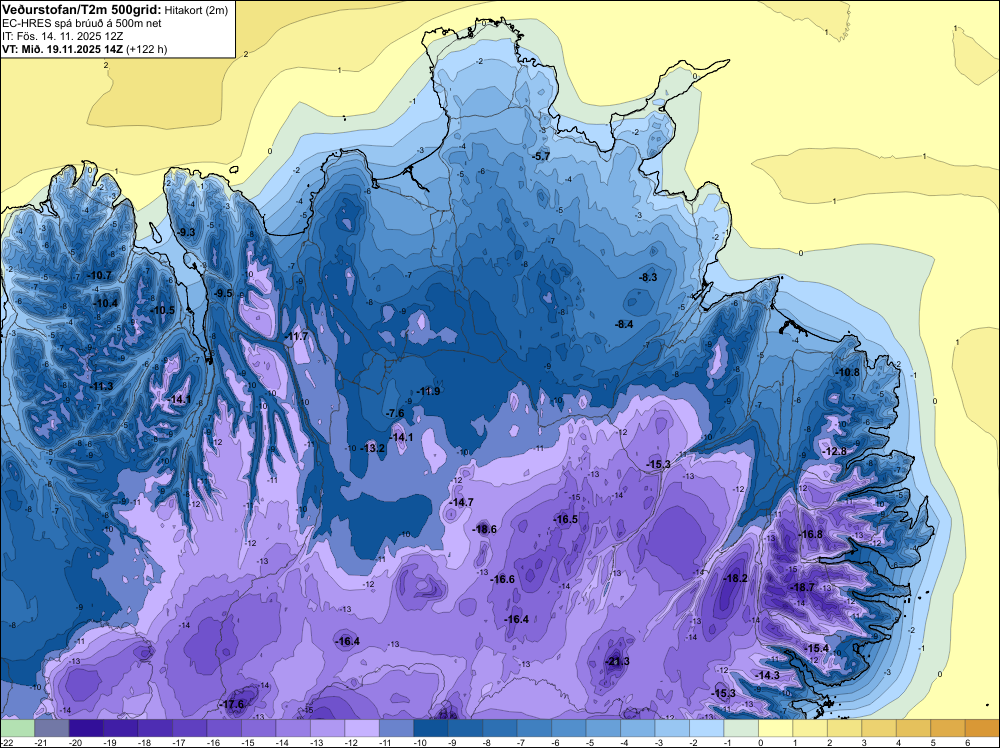Image resolution: width=1000 pixels, height=748 pixels.
Task: Click the '-8' label on the color scale
Action: click(485, 742)
